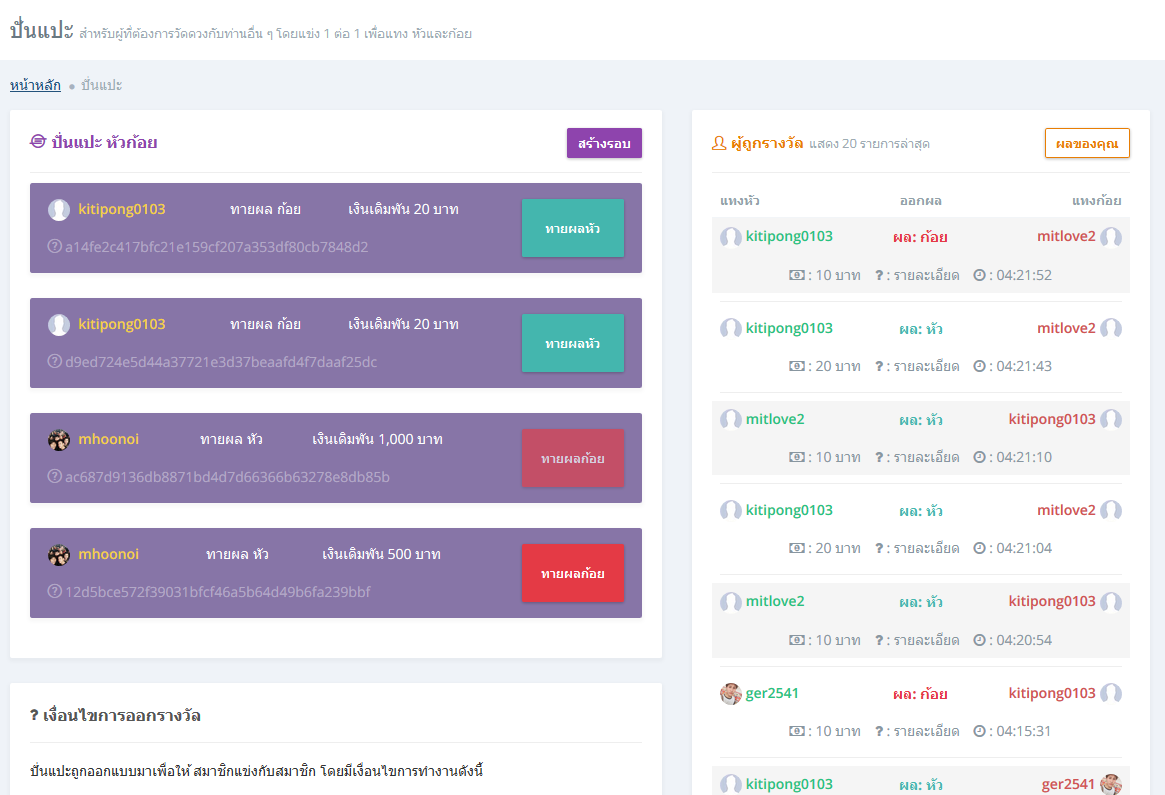Click the trophy icon beside ผู้ถูกรางวัล
This screenshot has width=1165, height=795.
(x=719, y=143)
